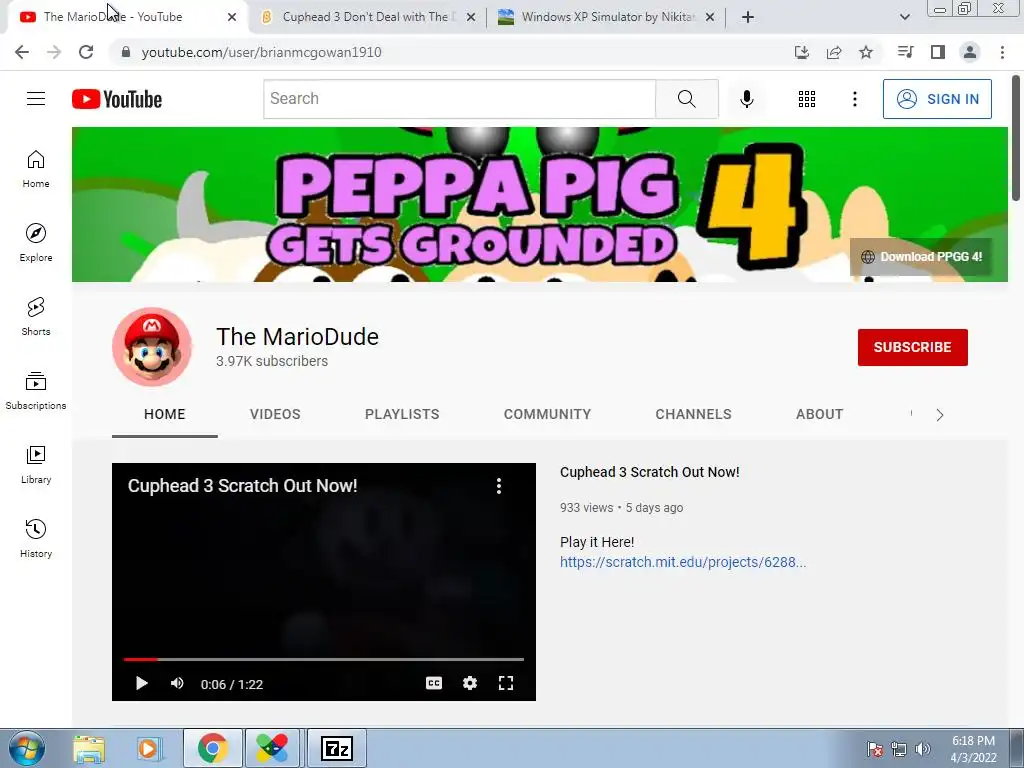Click into the YouTube Search field
This screenshot has width=1024, height=768.
(460, 99)
